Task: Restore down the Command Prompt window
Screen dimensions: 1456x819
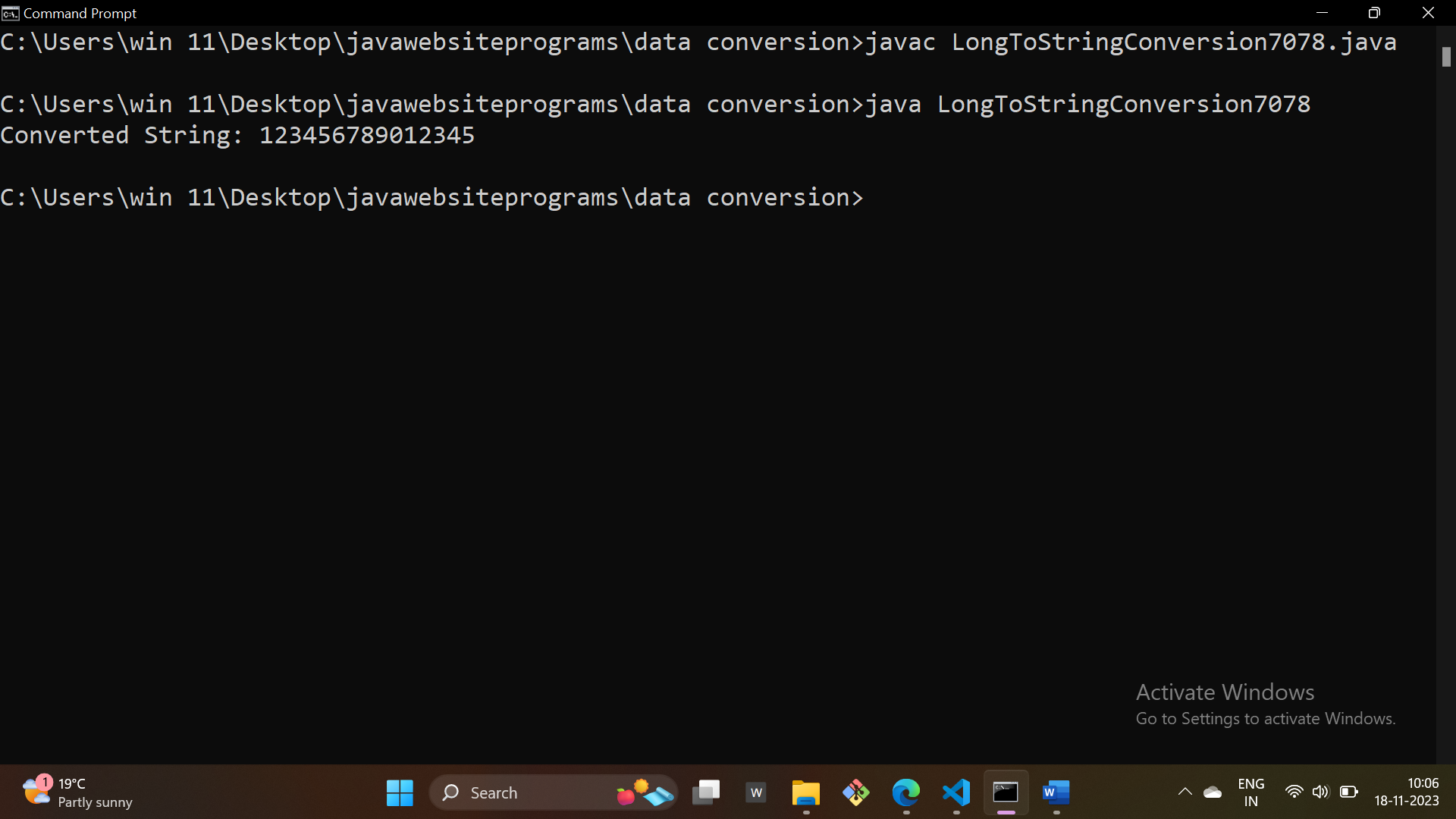Action: [1374, 13]
